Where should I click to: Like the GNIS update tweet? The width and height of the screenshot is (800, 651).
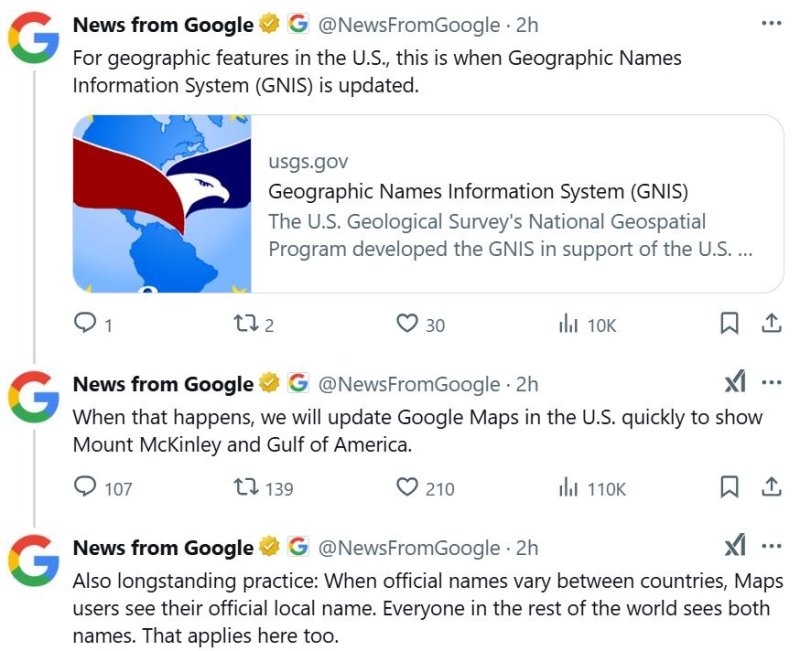coord(407,324)
